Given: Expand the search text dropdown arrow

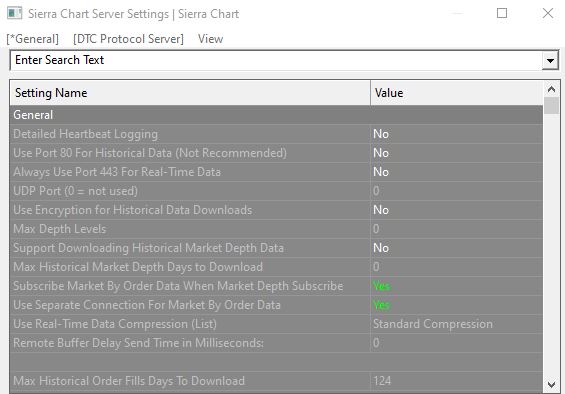Looking at the screenshot, I should [550, 60].
